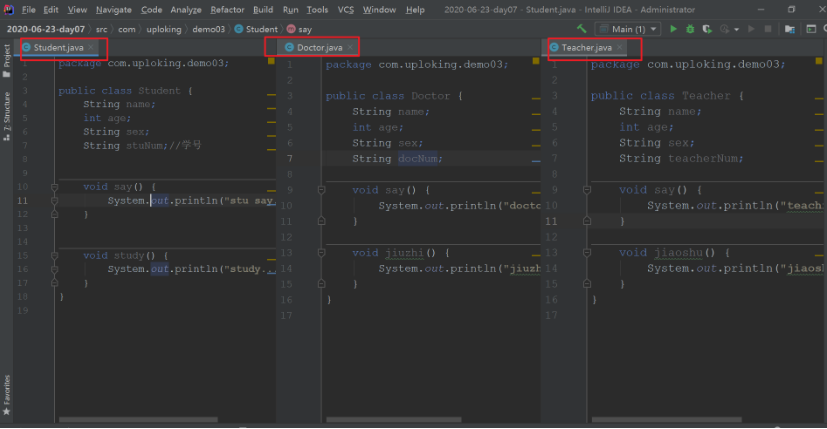Switch to the Teacher.java tab
The height and width of the screenshot is (429, 827).
click(x=586, y=47)
